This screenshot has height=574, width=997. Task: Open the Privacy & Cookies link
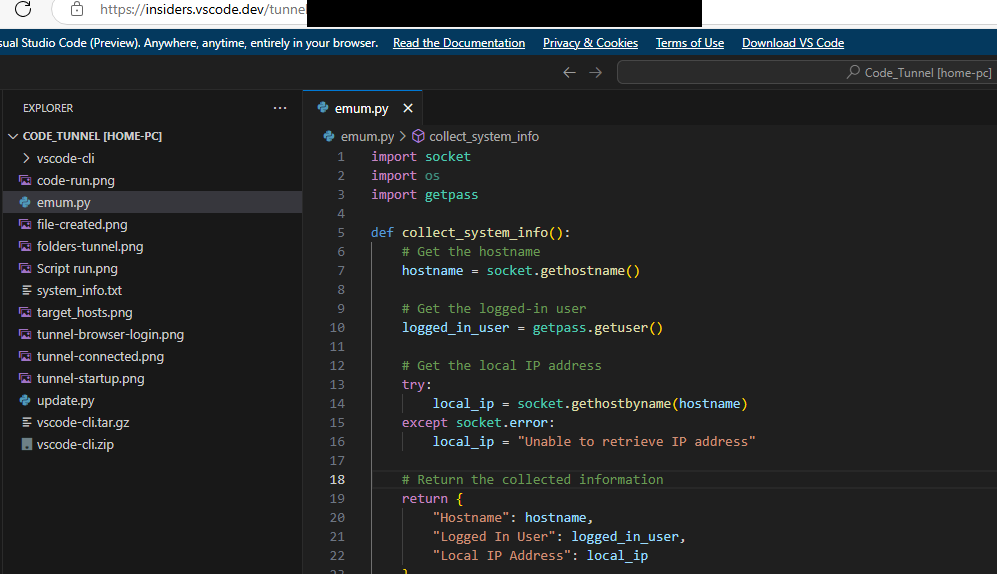coord(590,43)
